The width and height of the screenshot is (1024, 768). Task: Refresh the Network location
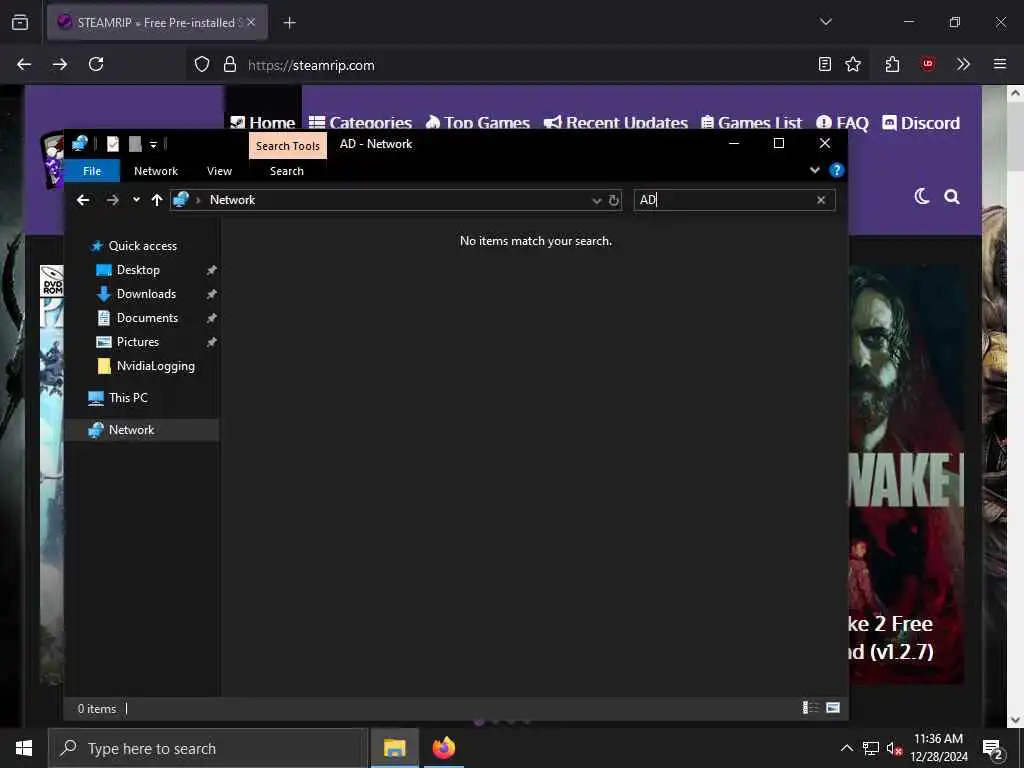point(614,200)
